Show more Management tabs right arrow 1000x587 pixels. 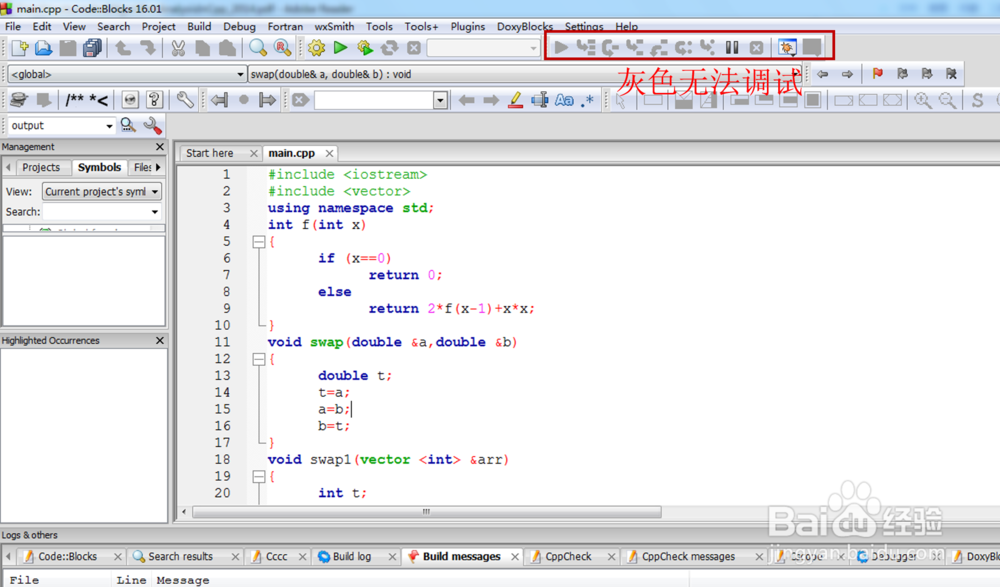click(x=158, y=167)
